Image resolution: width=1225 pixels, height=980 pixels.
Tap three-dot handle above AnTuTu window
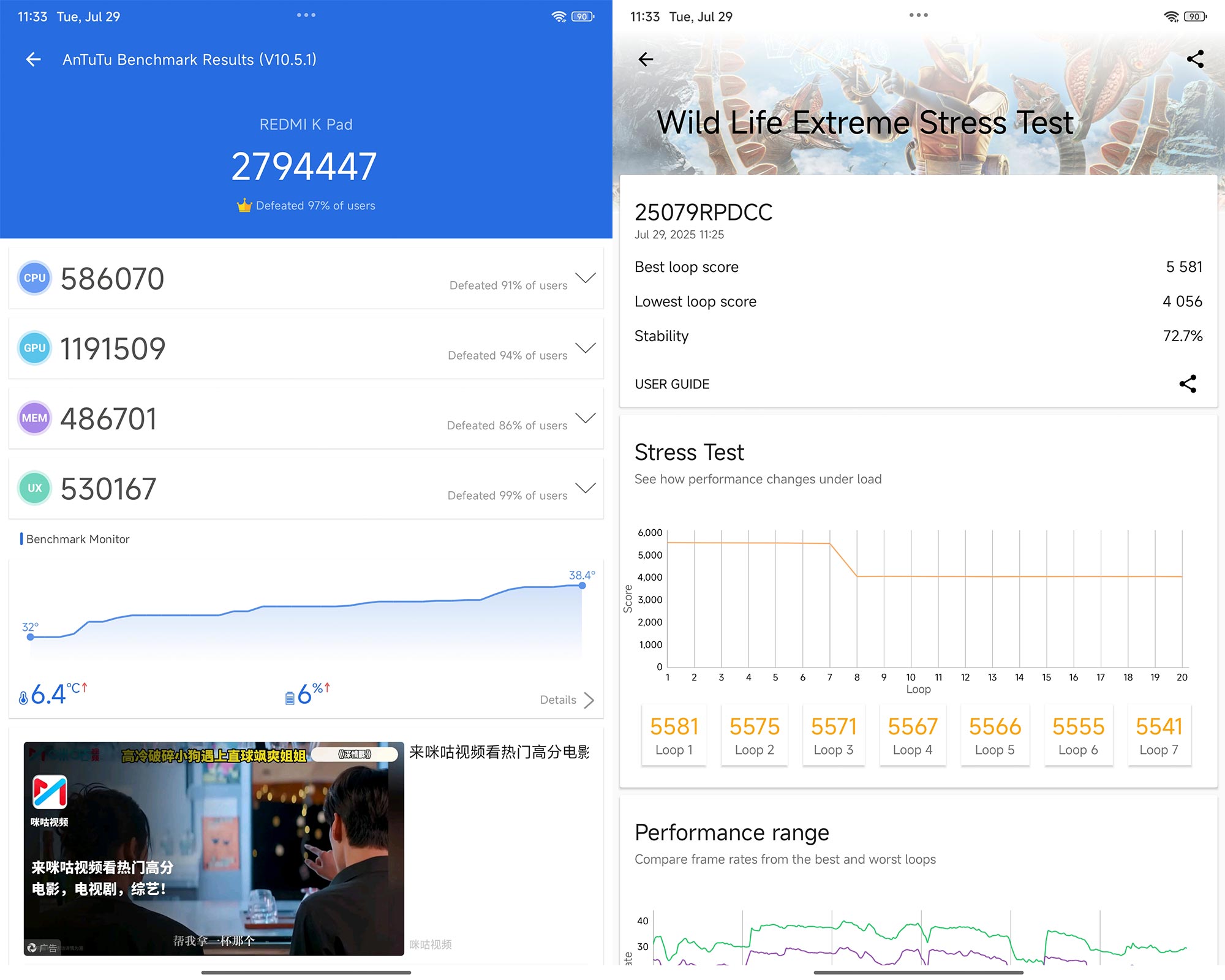(306, 15)
